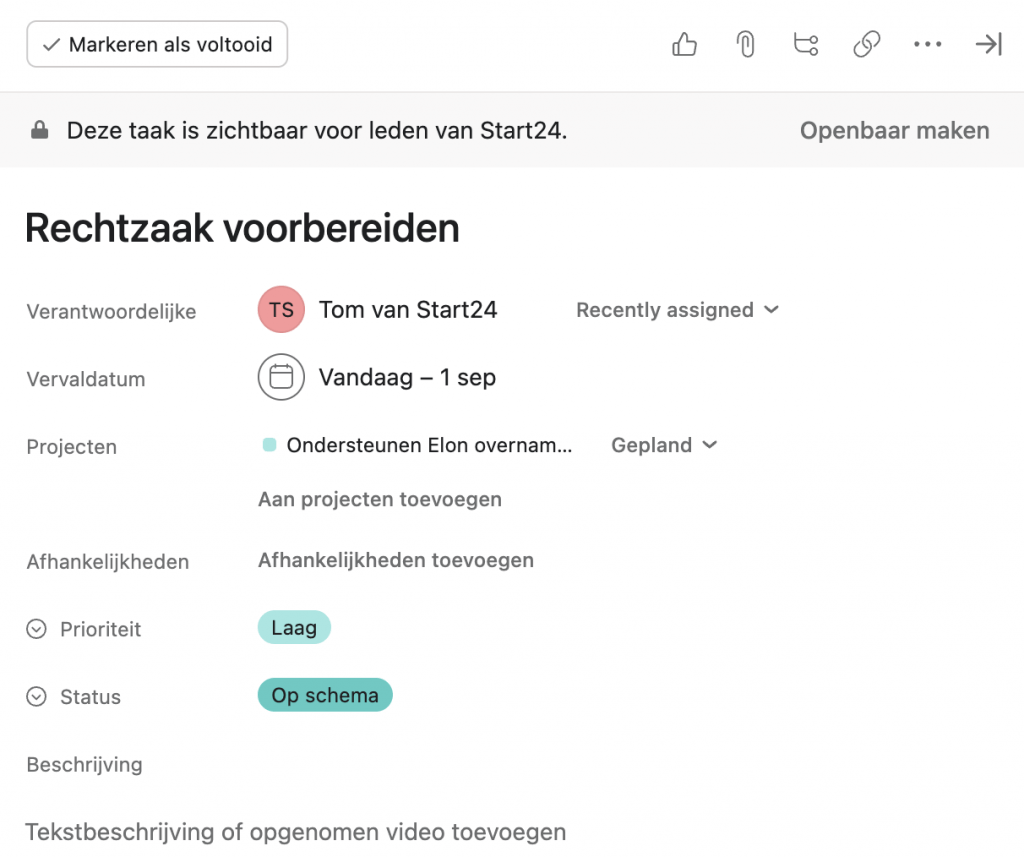Click the thumbs-up like icon

(x=684, y=45)
